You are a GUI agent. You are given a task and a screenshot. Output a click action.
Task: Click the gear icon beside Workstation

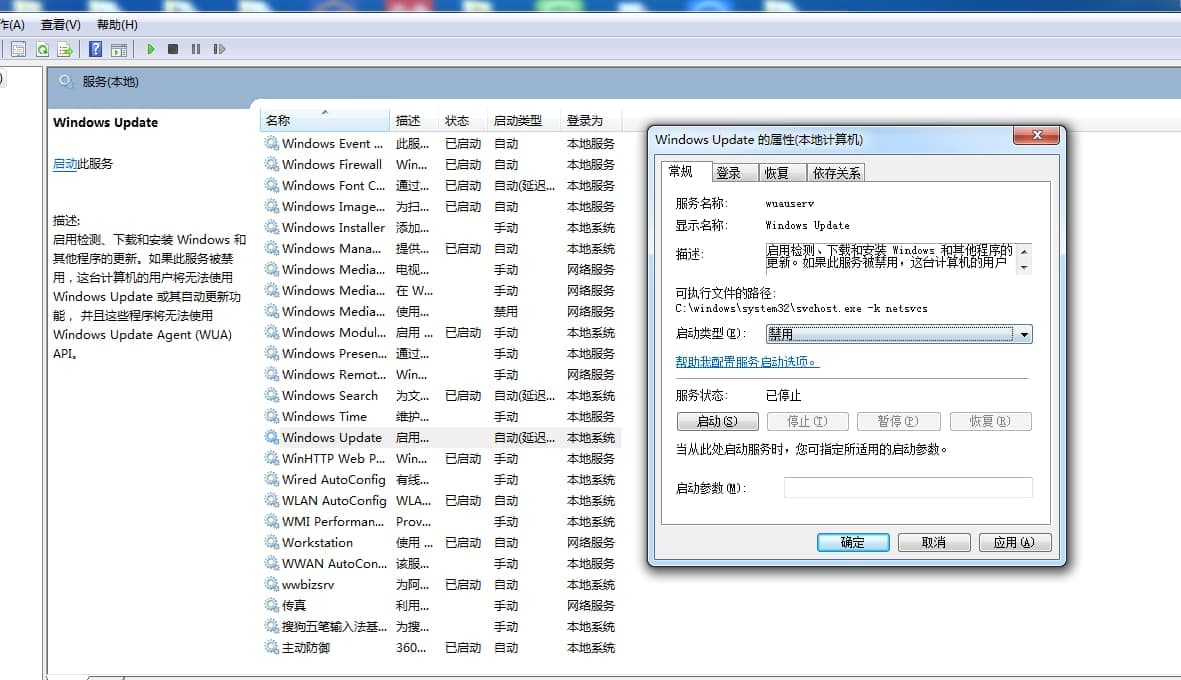pyautogui.click(x=271, y=541)
